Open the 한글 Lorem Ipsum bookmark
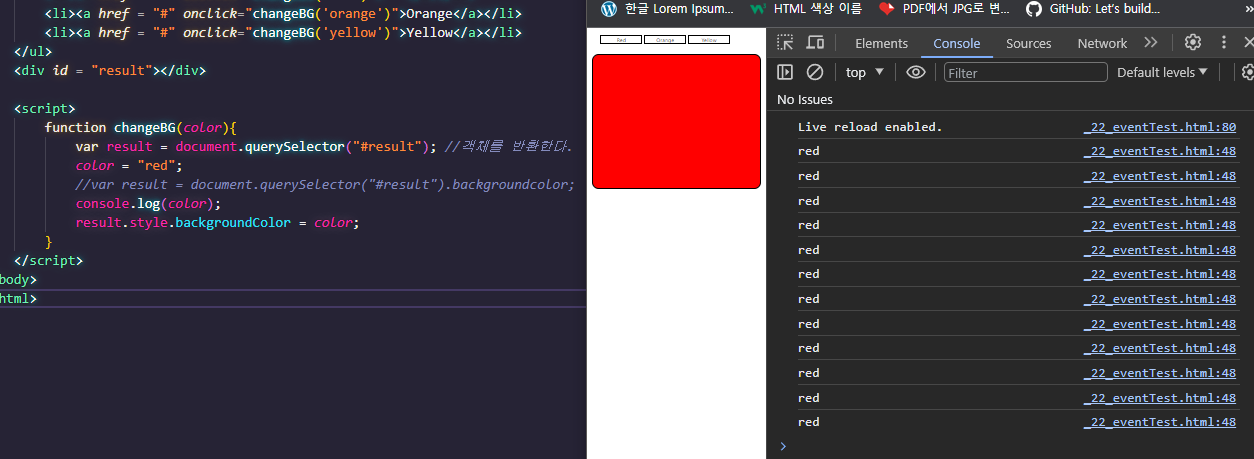 (666, 9)
